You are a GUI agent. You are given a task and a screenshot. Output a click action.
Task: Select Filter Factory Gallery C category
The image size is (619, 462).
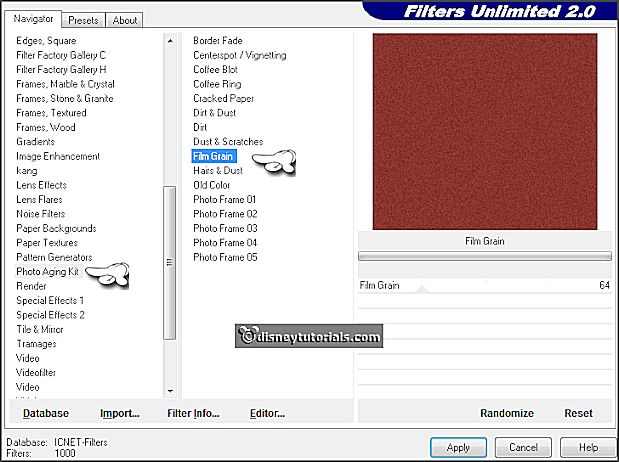61,55
